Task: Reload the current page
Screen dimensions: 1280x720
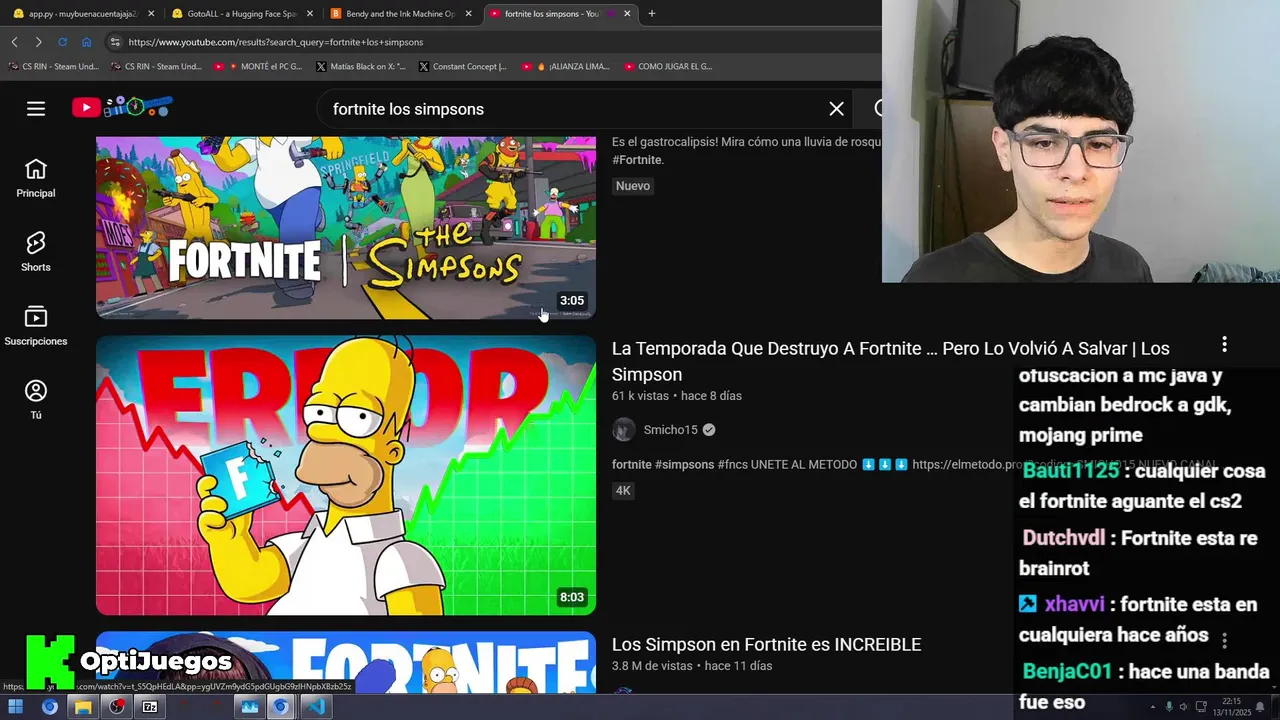Action: click(62, 42)
